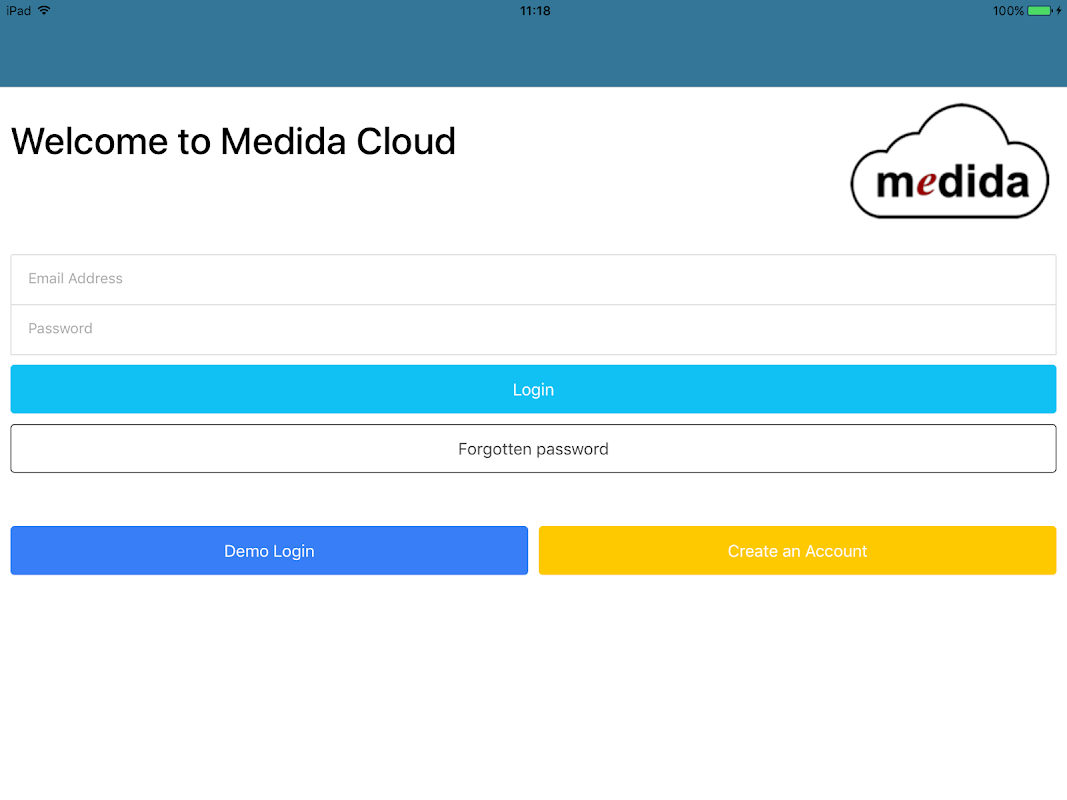Select Create an Account button

[x=798, y=550]
